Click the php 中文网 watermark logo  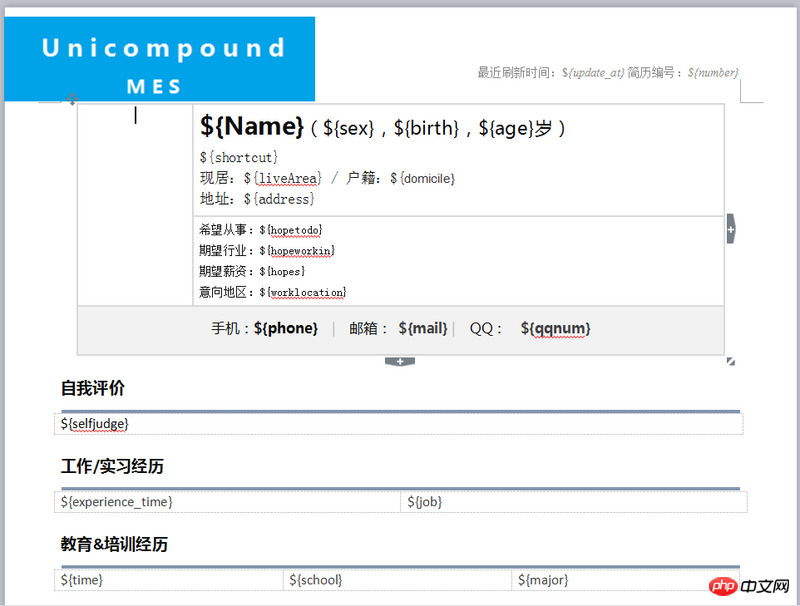pyautogui.click(x=752, y=584)
